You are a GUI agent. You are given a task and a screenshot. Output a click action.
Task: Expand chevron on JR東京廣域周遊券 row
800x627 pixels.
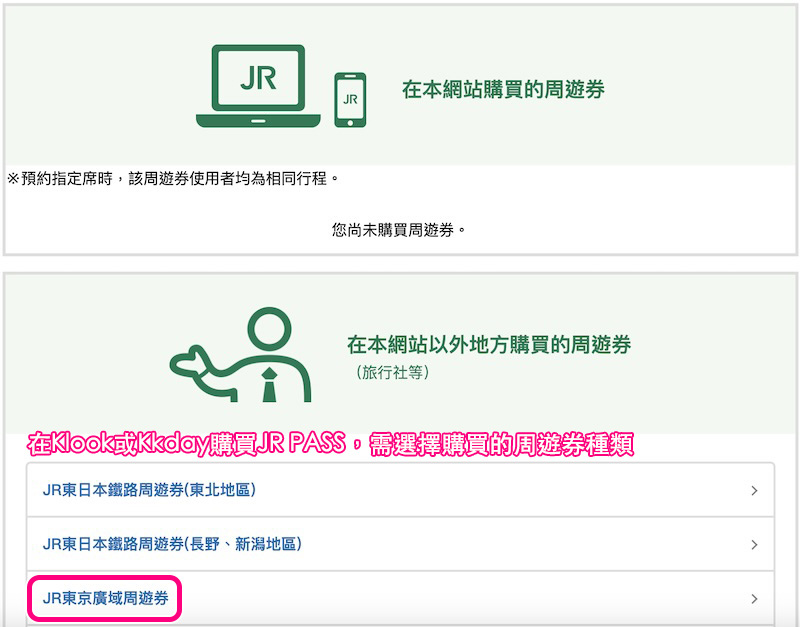pyautogui.click(x=754, y=599)
